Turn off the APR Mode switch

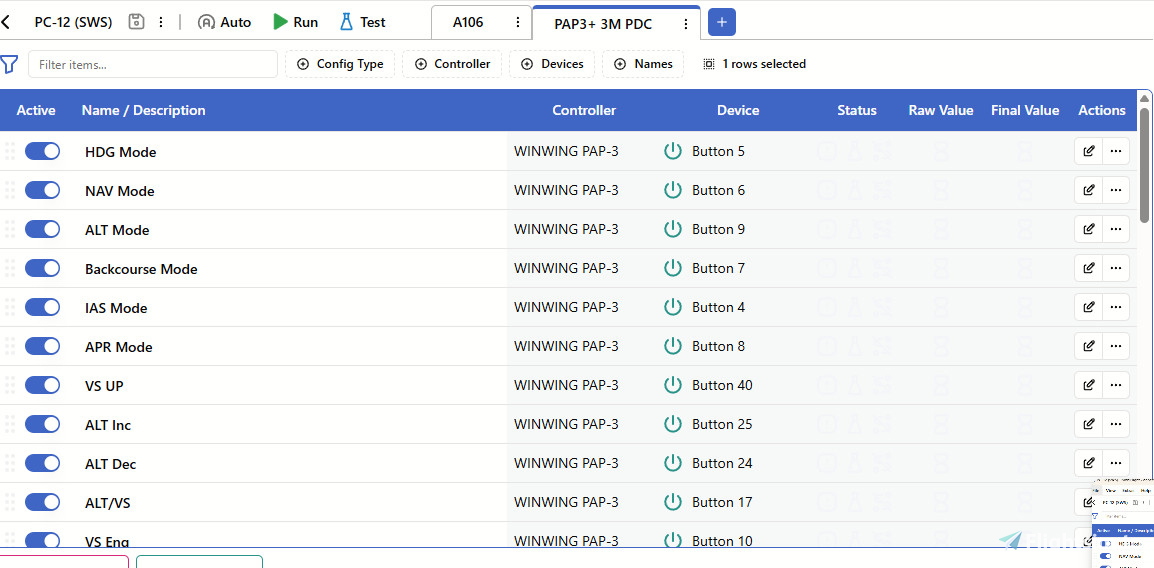tap(43, 346)
